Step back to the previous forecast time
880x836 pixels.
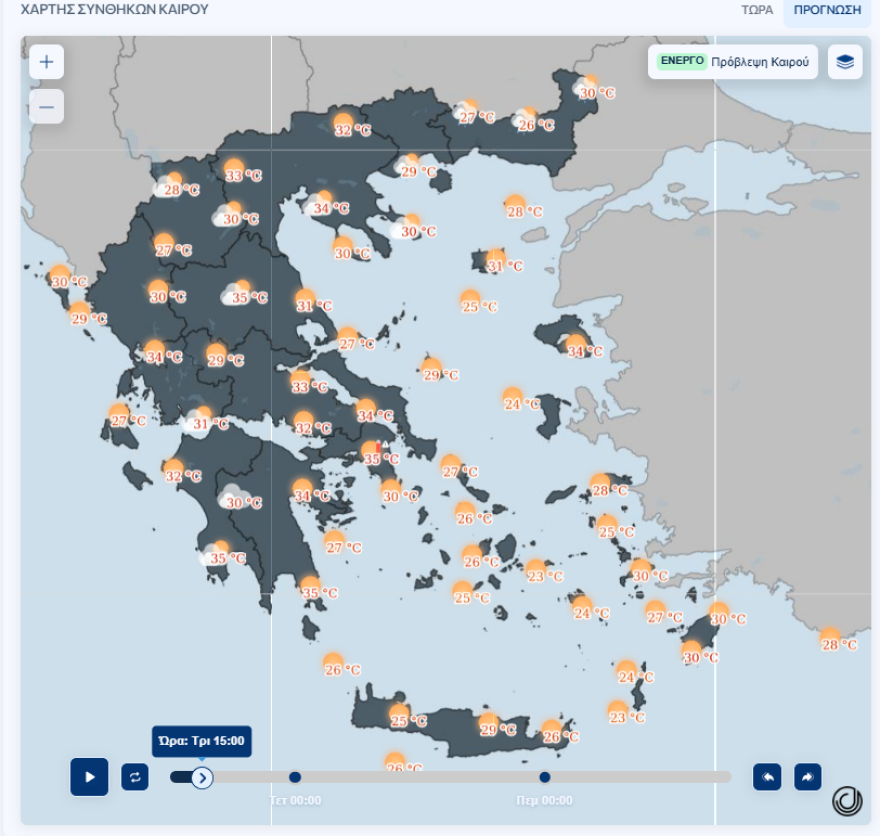pos(767,777)
